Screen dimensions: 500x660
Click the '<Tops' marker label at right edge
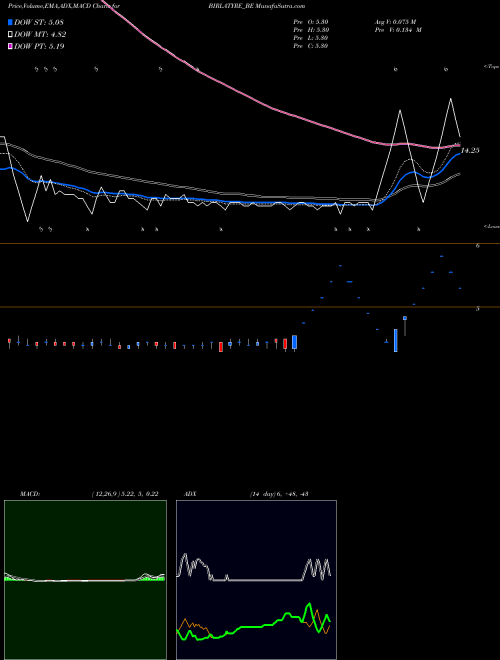click(492, 67)
